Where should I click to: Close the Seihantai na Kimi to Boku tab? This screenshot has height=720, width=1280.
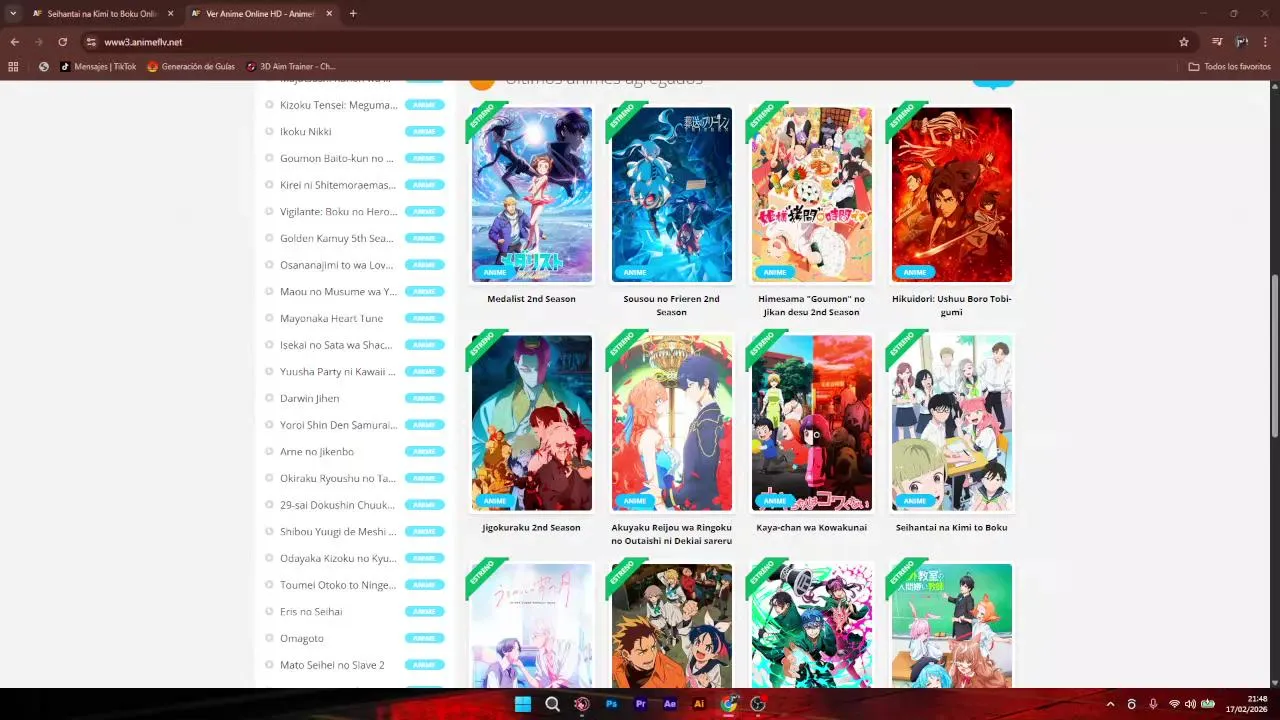pyautogui.click(x=170, y=14)
